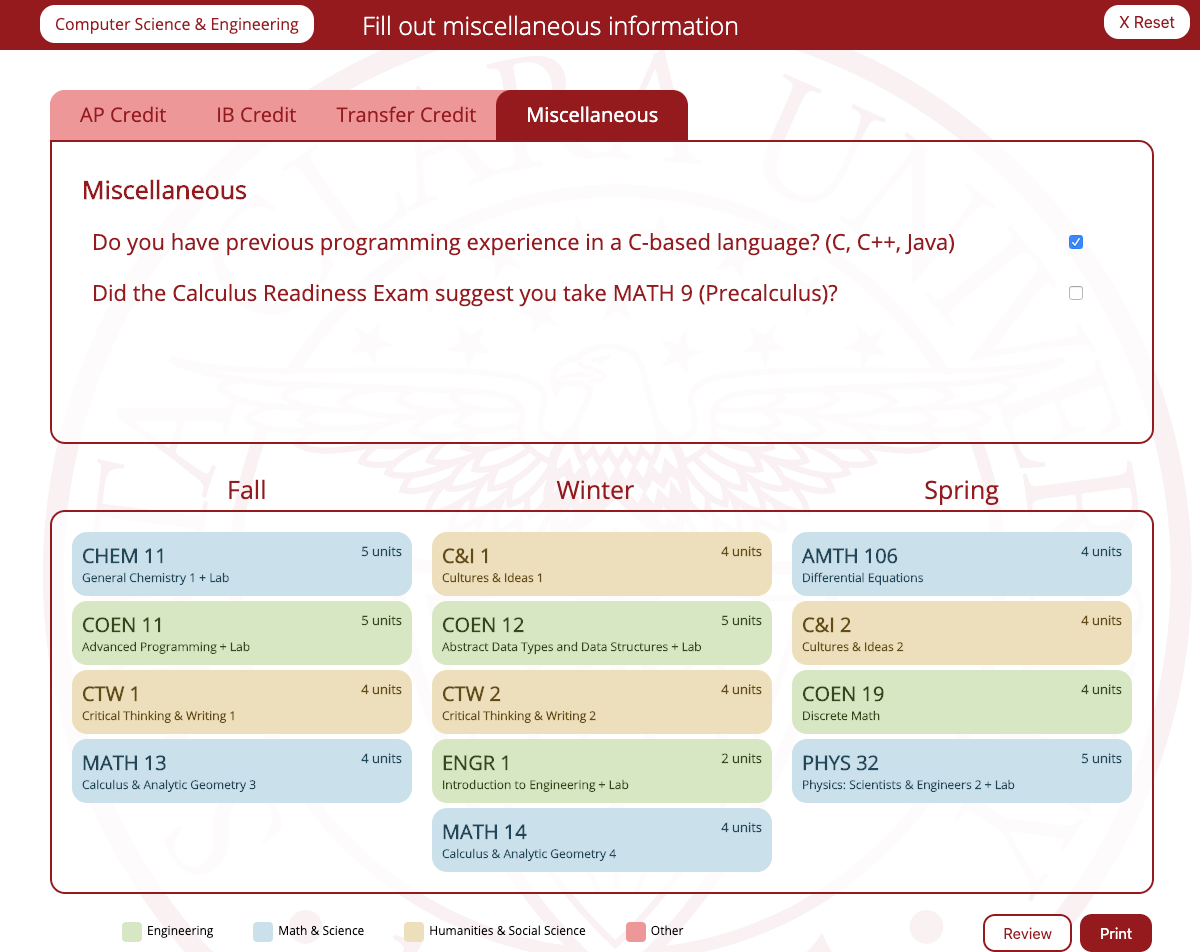Click the Review button

[1027, 933]
